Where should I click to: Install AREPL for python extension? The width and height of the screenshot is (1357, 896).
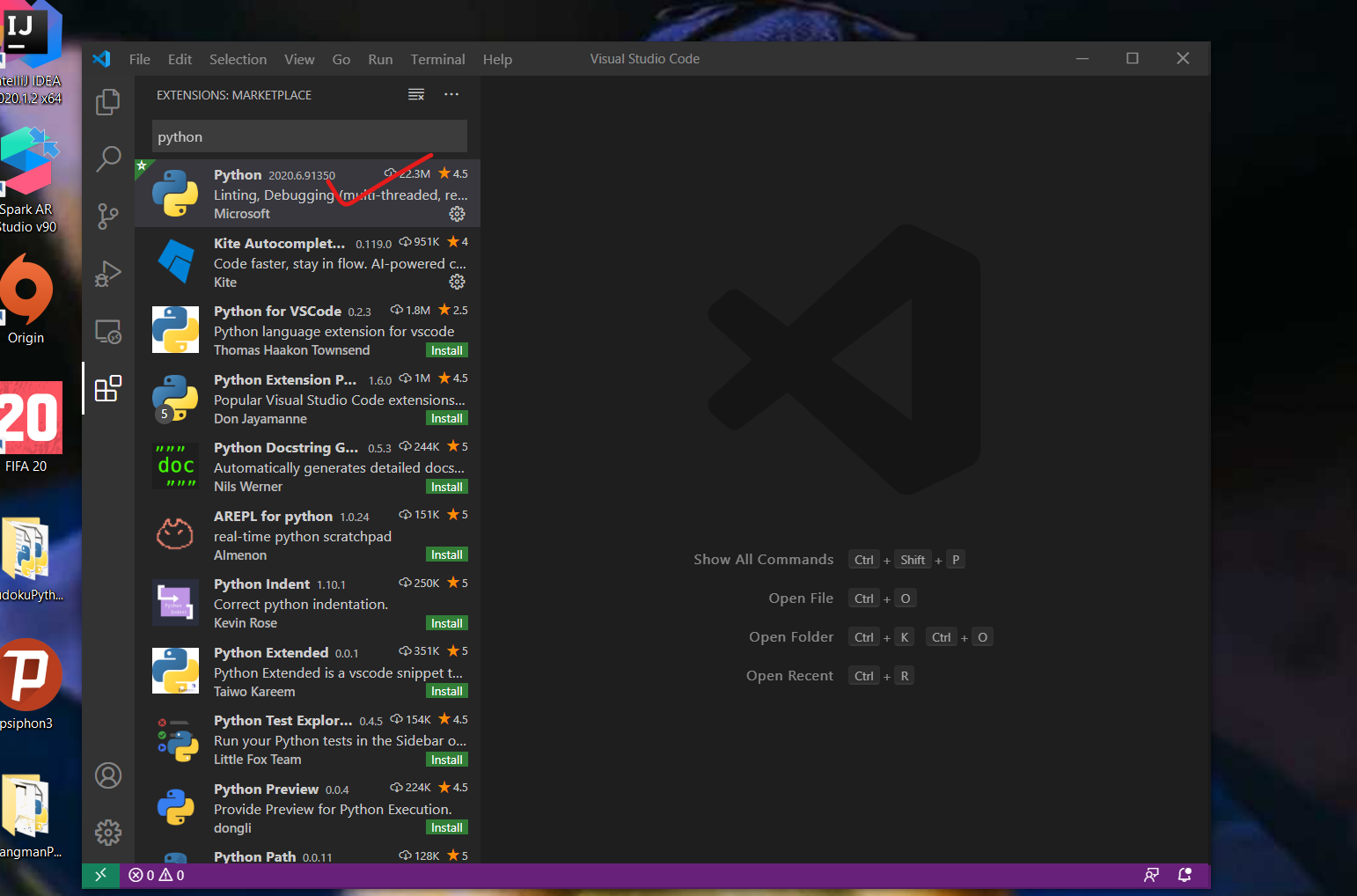click(x=447, y=554)
